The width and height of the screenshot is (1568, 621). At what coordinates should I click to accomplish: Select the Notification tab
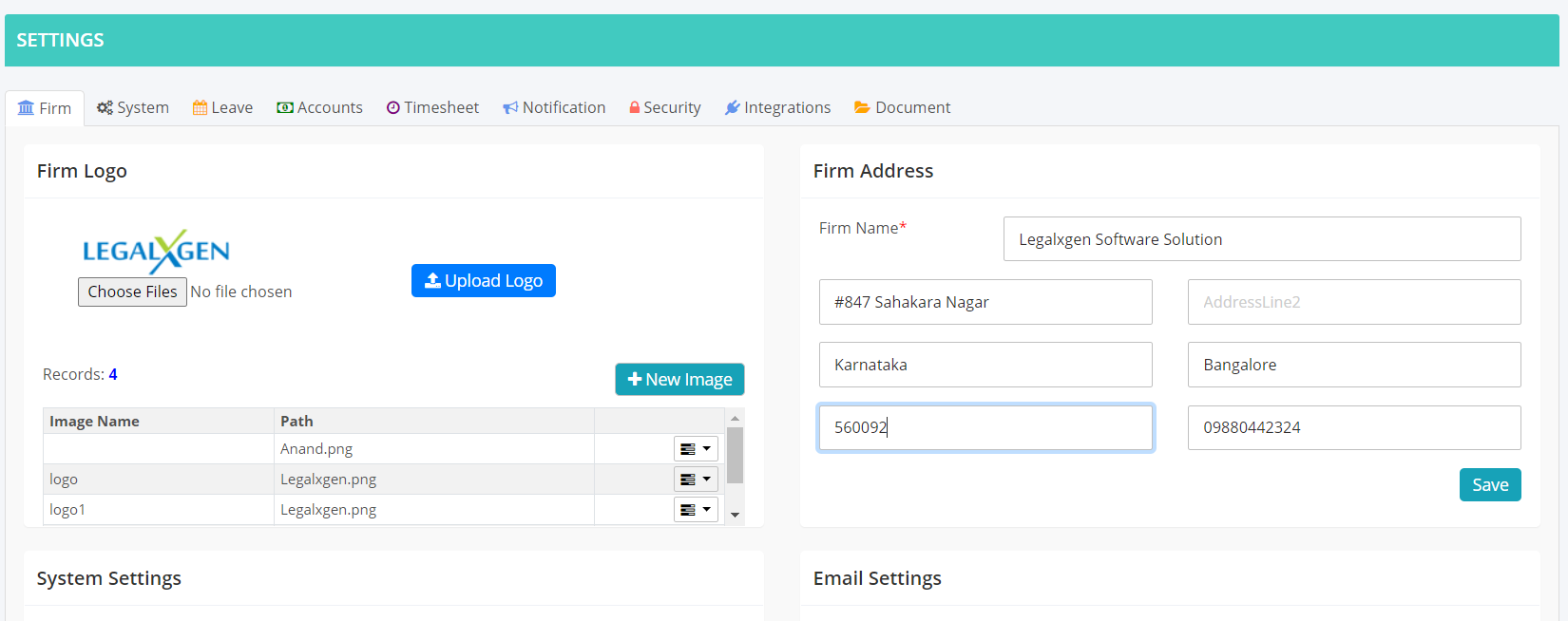point(554,107)
